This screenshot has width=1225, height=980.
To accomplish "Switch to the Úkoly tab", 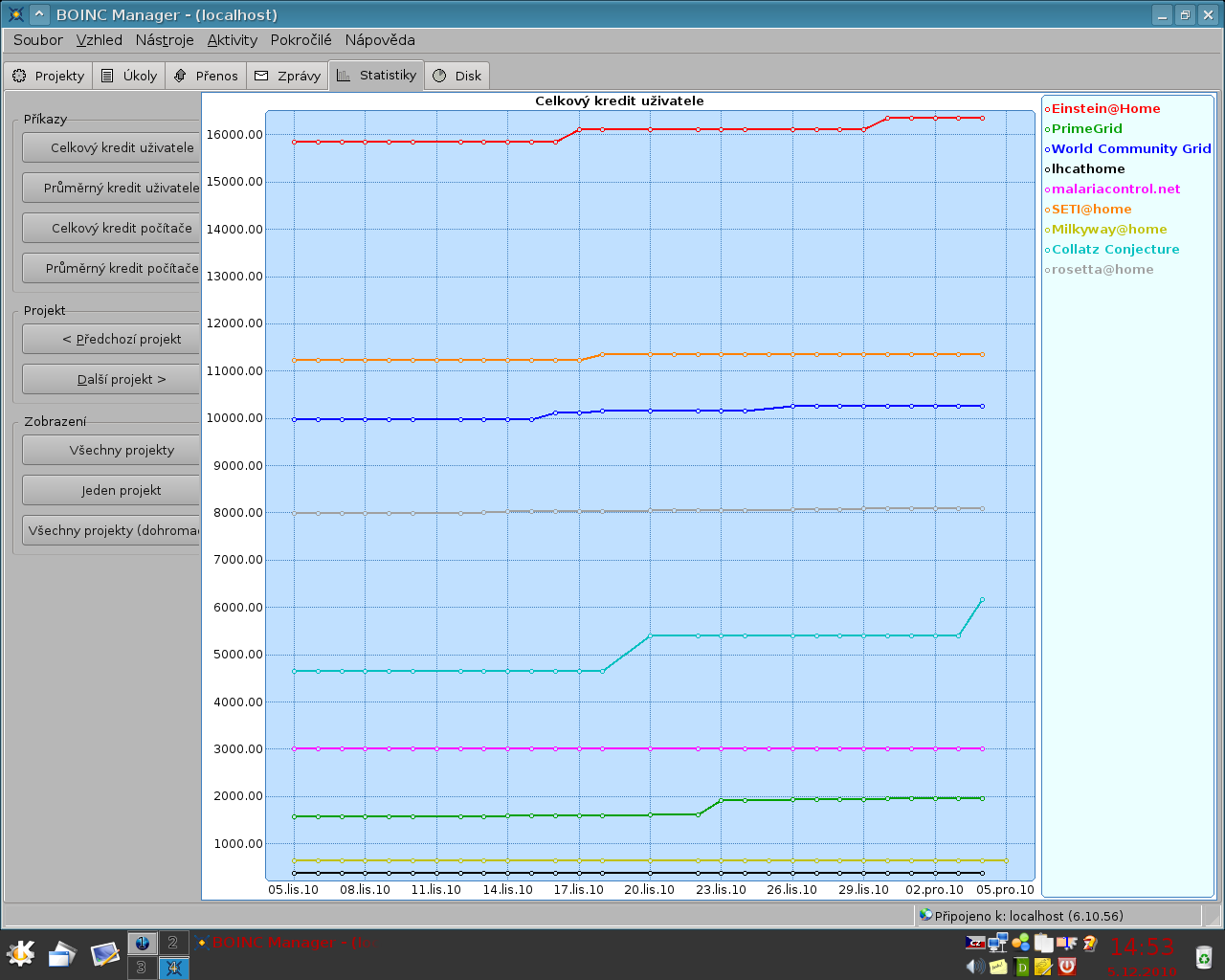I will pos(129,76).
